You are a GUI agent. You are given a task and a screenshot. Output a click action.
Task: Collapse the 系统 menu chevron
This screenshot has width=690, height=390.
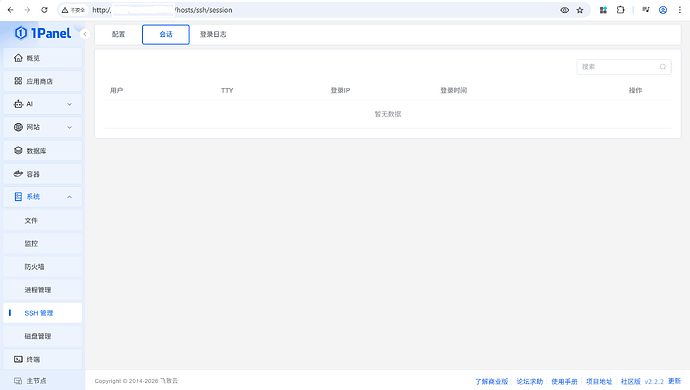tap(69, 197)
